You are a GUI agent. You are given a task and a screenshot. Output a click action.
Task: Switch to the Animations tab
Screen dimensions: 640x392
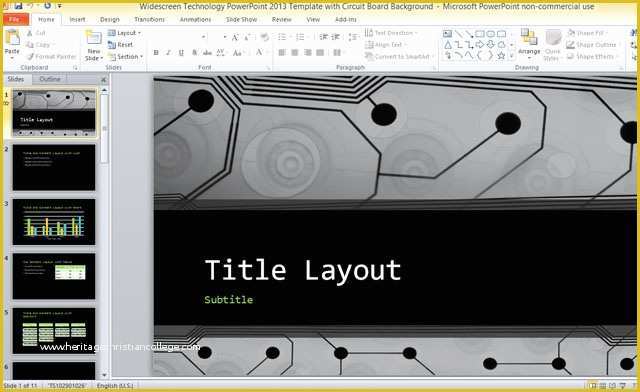click(196, 19)
